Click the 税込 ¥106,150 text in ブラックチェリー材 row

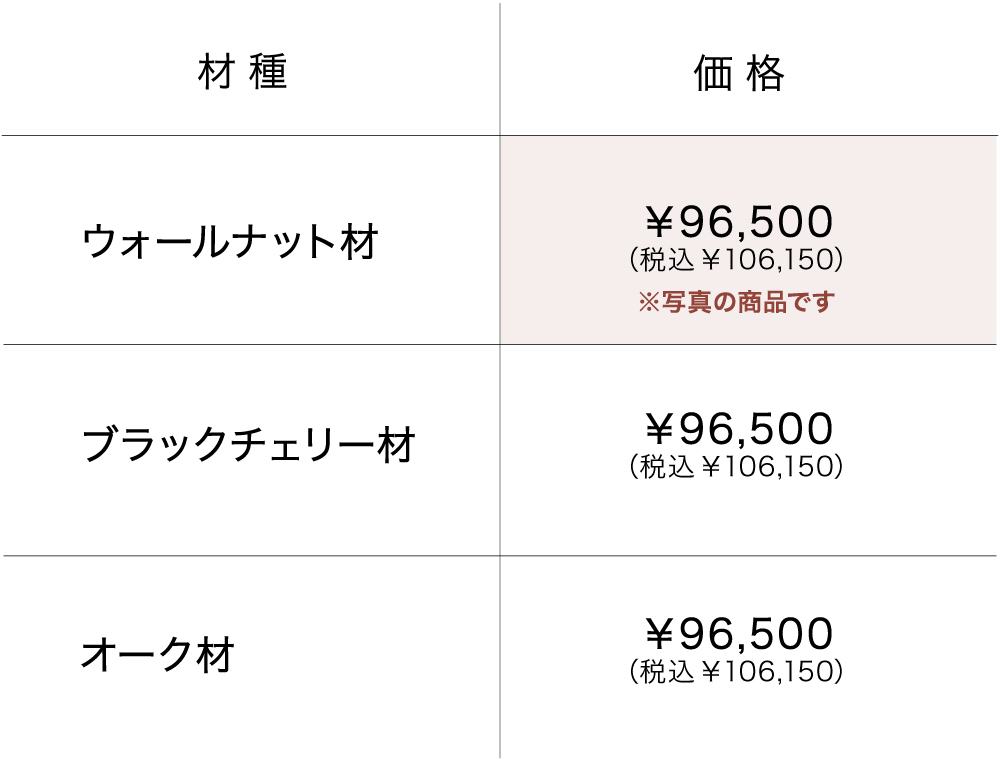[737, 466]
